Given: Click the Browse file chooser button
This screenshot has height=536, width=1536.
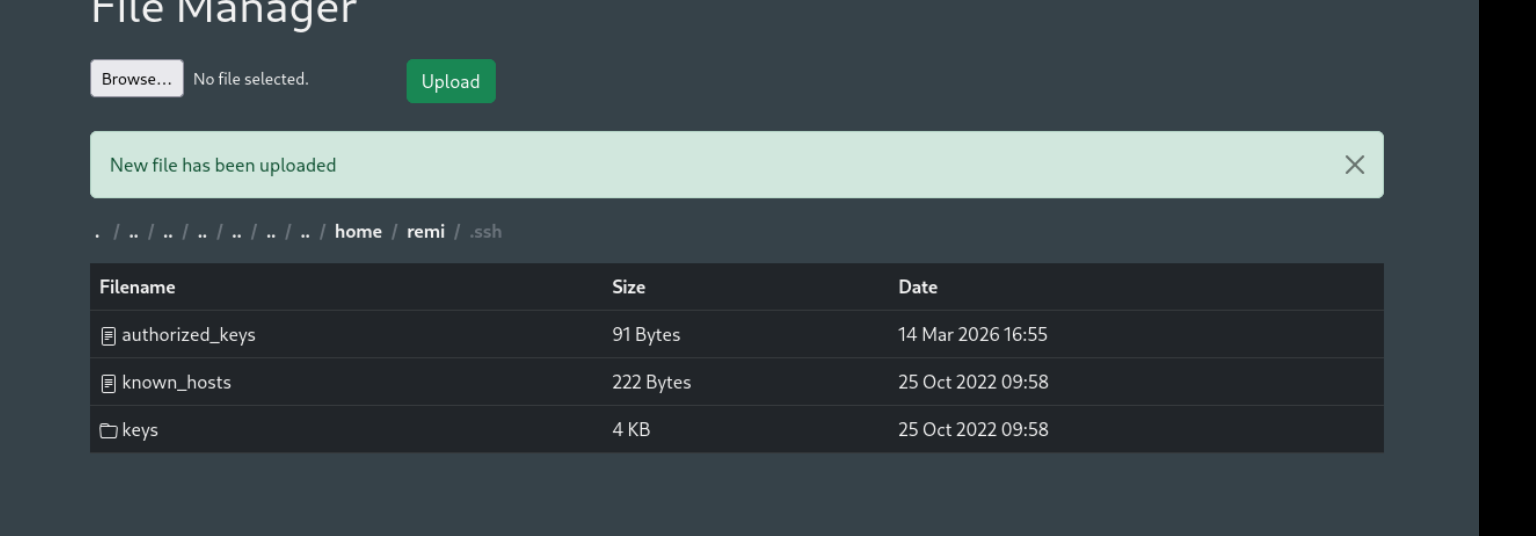Looking at the screenshot, I should click(x=137, y=79).
